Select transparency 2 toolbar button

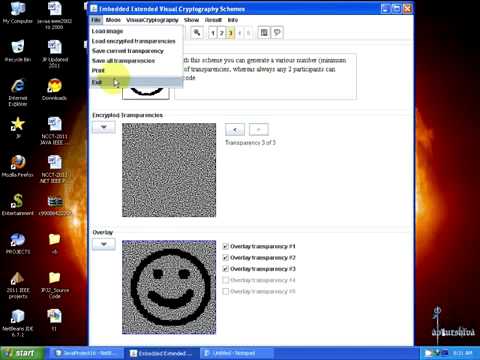click(222, 33)
